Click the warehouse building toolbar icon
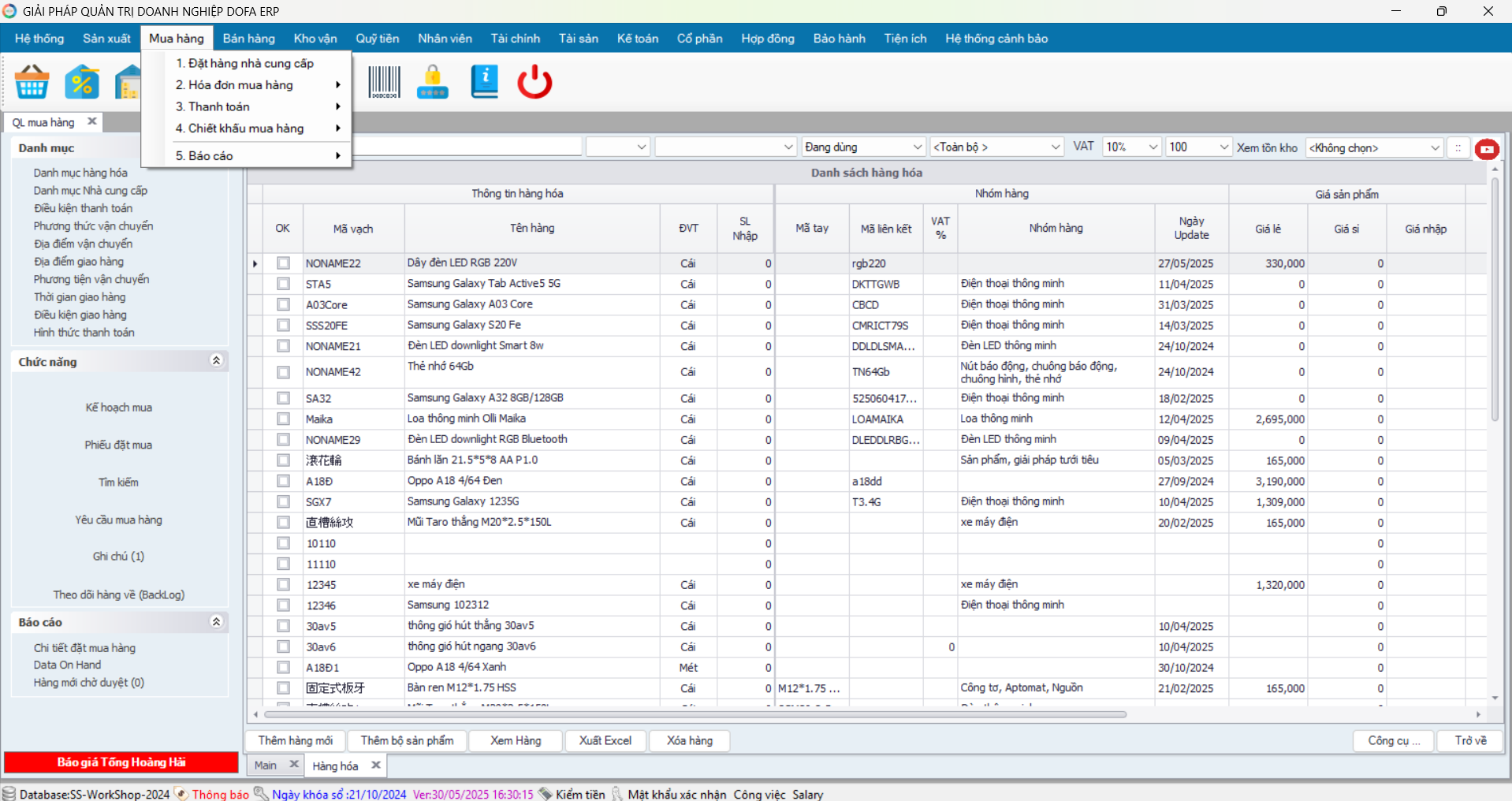The height and width of the screenshot is (801, 1512). [128, 82]
